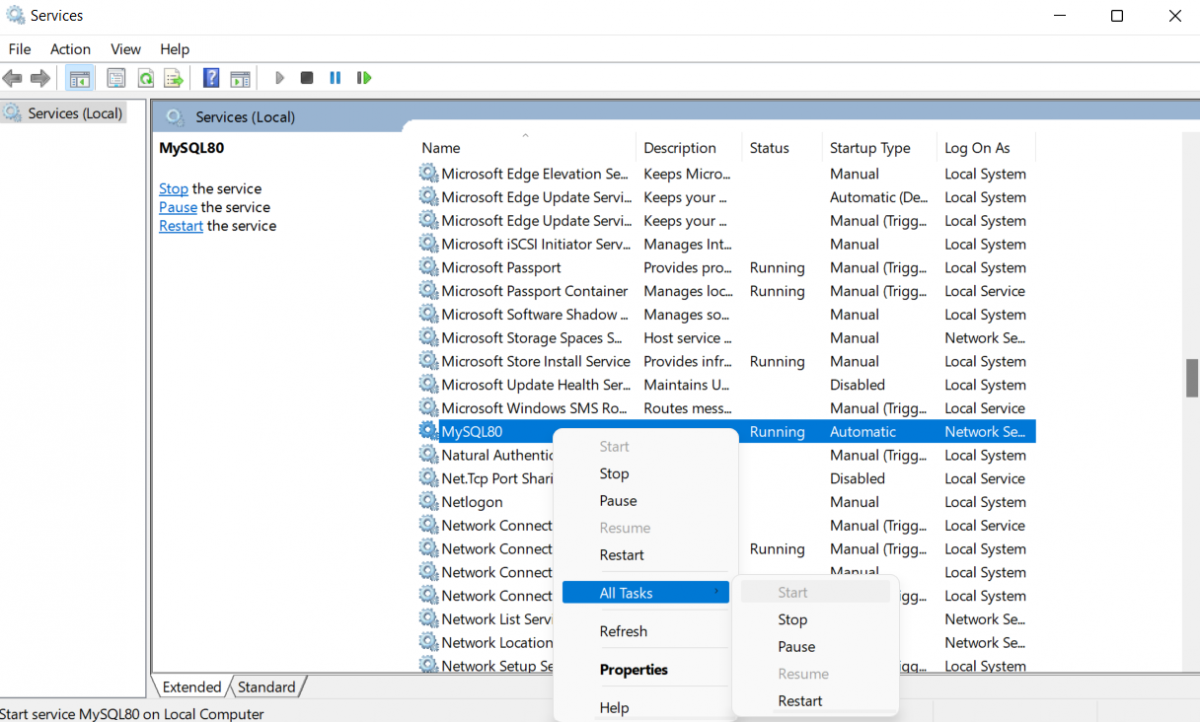
Task: Click the Stop the service link
Action: (173, 188)
